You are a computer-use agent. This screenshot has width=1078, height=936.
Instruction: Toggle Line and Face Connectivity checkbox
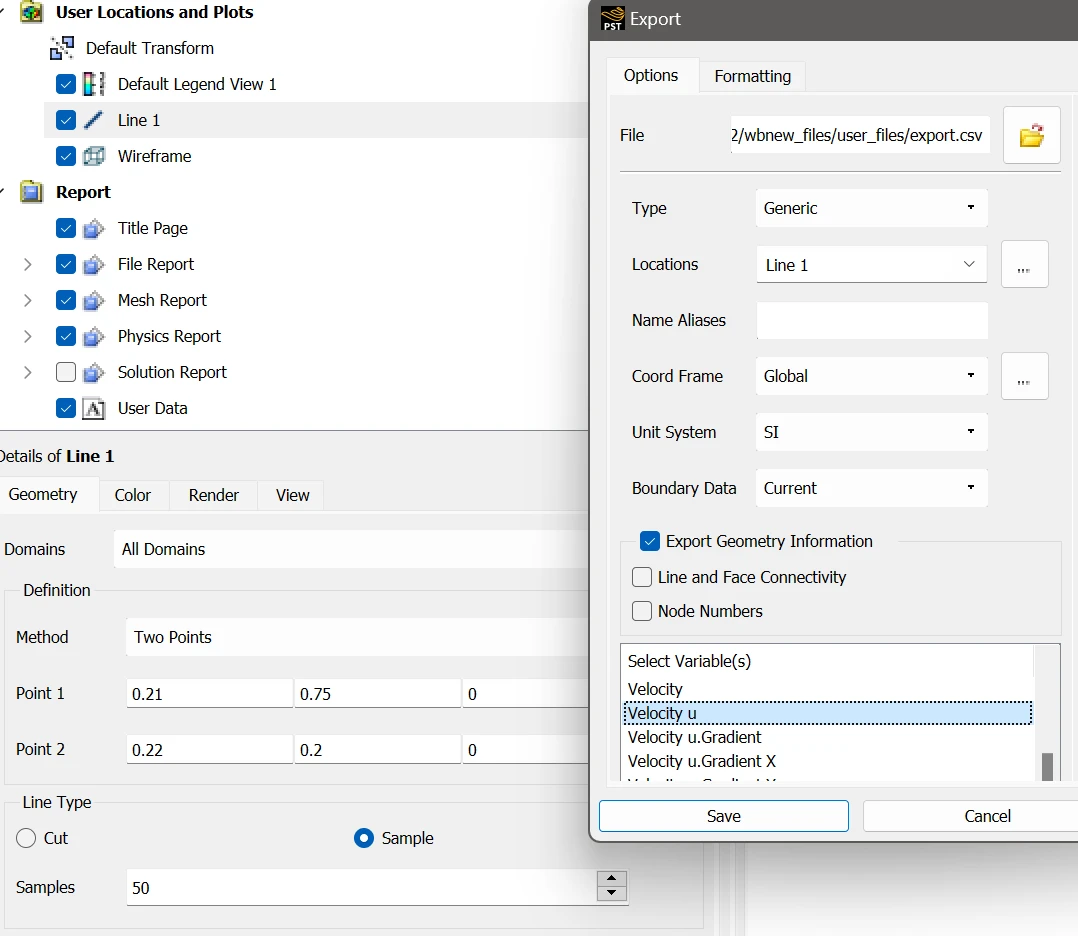click(x=641, y=577)
